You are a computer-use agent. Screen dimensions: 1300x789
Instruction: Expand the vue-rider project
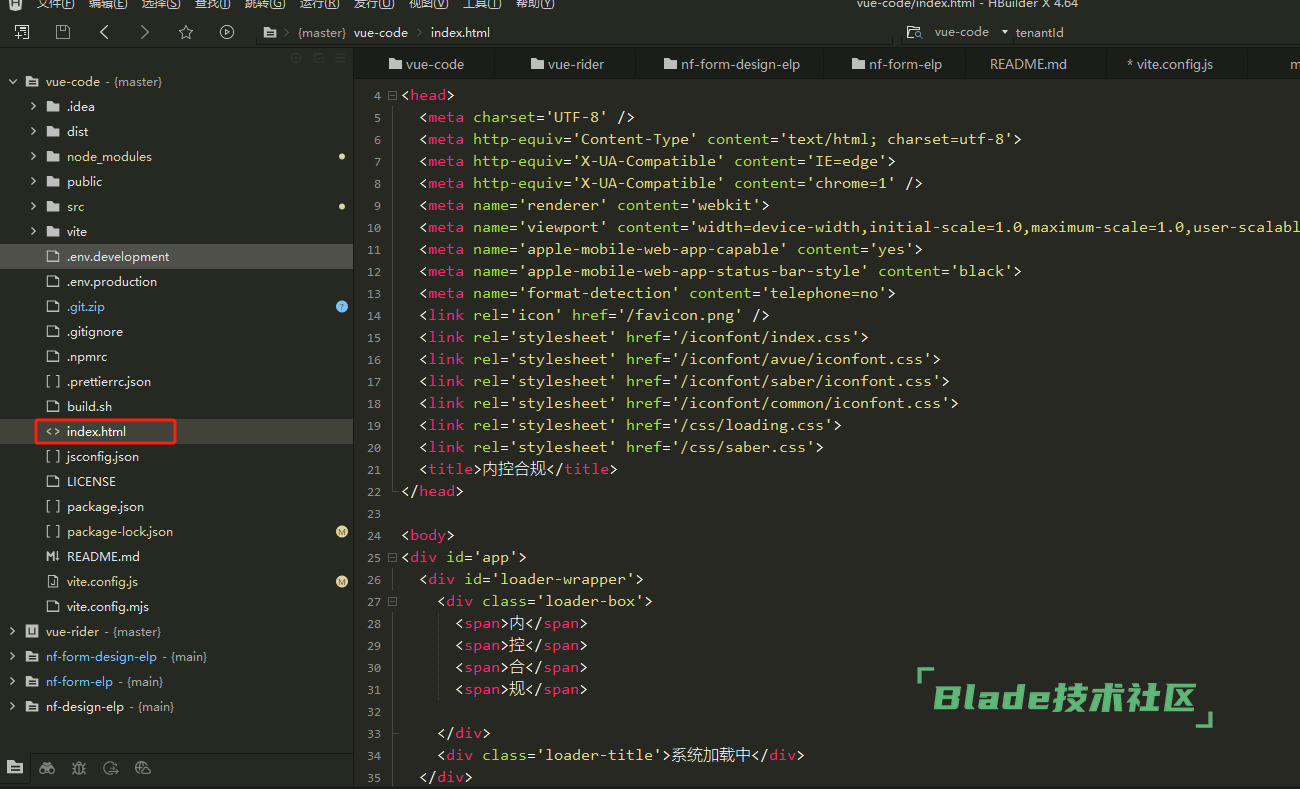click(12, 632)
